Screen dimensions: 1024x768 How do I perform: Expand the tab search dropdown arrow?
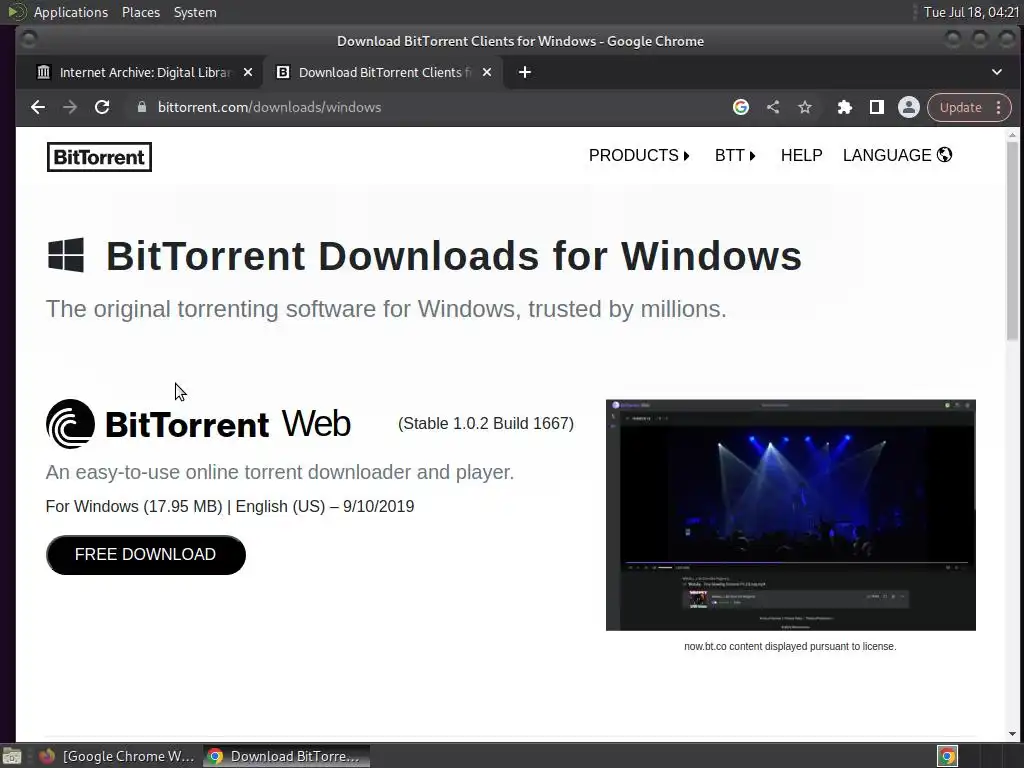[997, 72]
